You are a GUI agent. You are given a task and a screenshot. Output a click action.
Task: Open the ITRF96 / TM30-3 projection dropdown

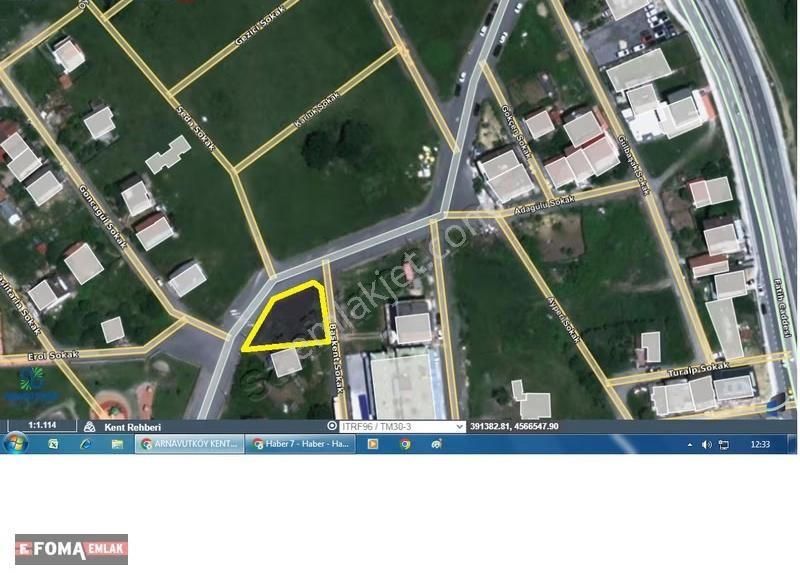tap(402, 425)
